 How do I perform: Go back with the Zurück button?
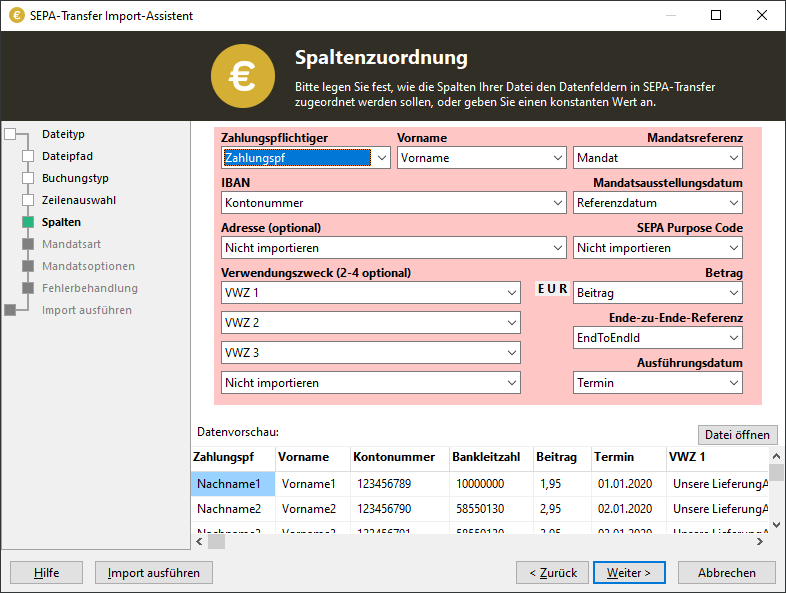coord(552,573)
